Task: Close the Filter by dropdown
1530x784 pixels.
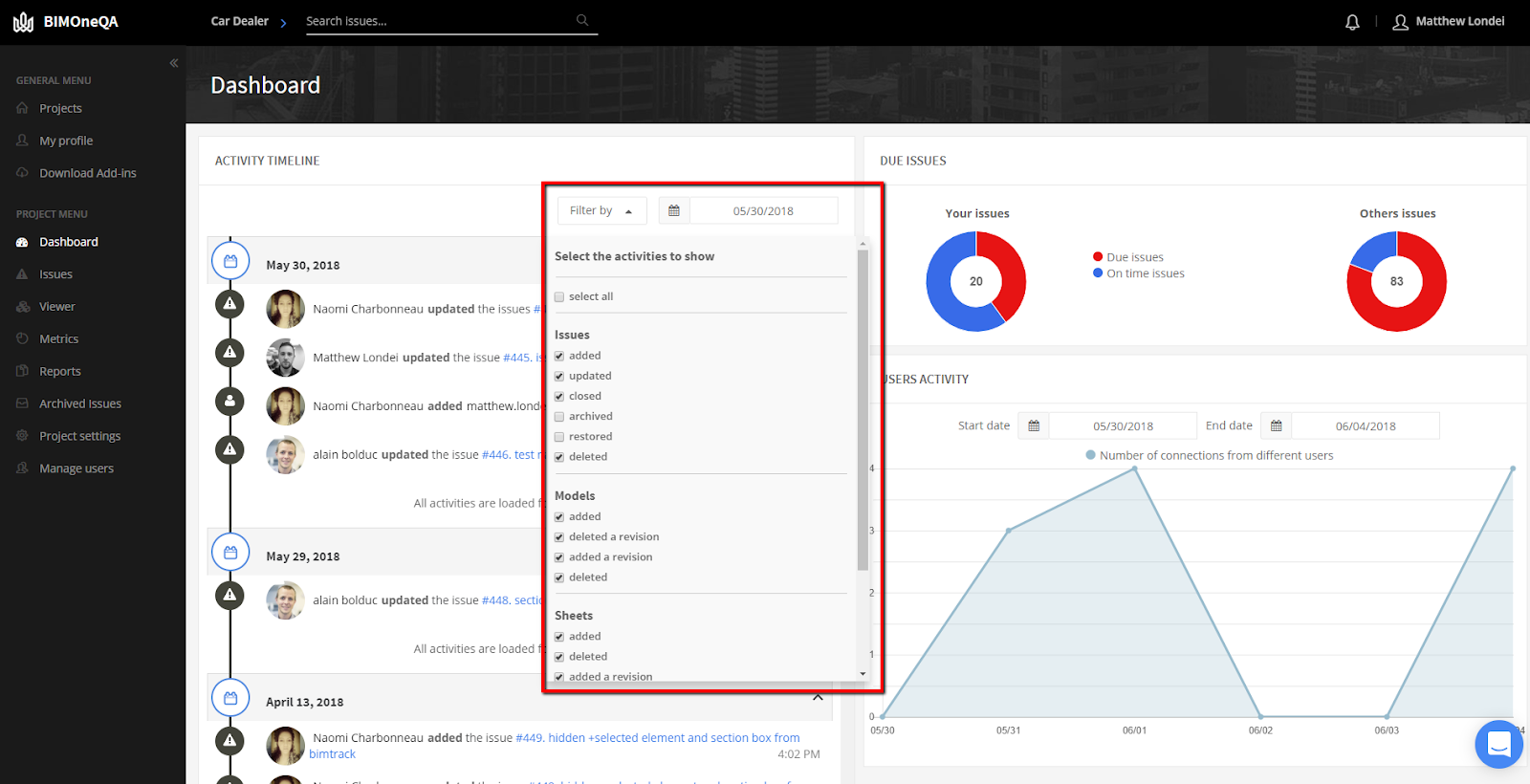Action: (x=601, y=210)
